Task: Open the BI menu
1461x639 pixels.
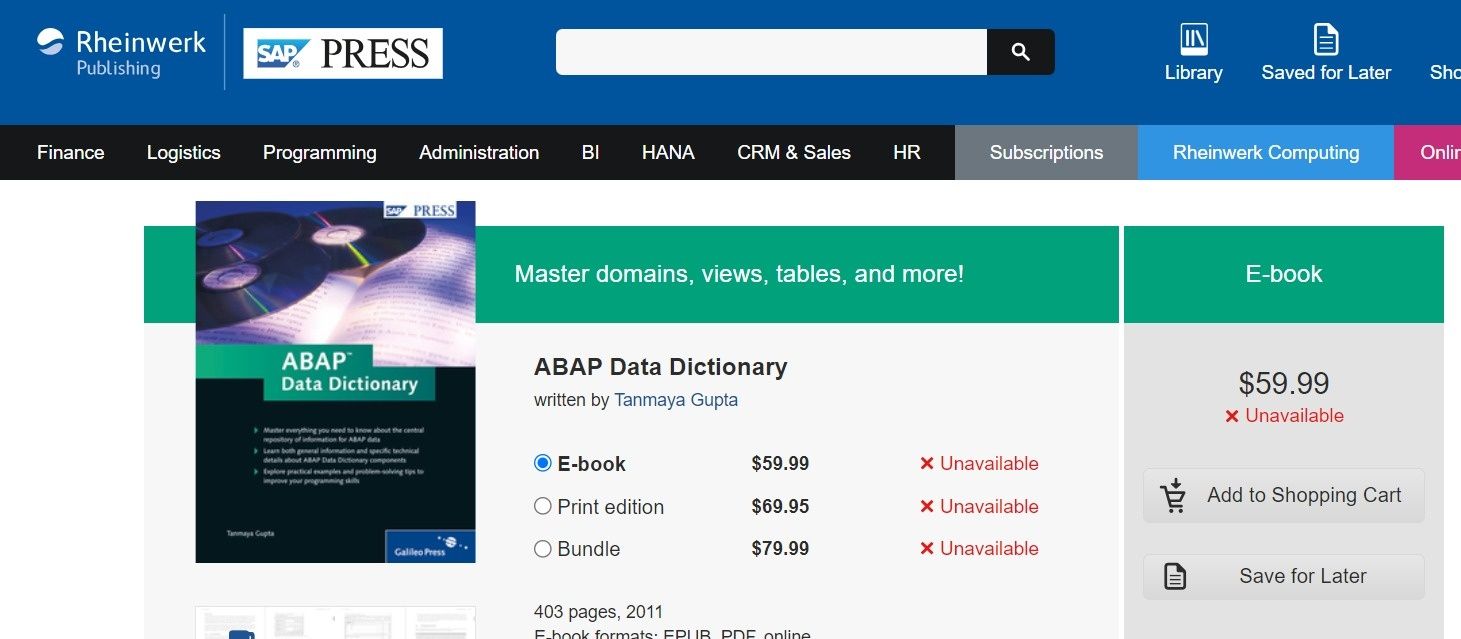Action: point(591,153)
